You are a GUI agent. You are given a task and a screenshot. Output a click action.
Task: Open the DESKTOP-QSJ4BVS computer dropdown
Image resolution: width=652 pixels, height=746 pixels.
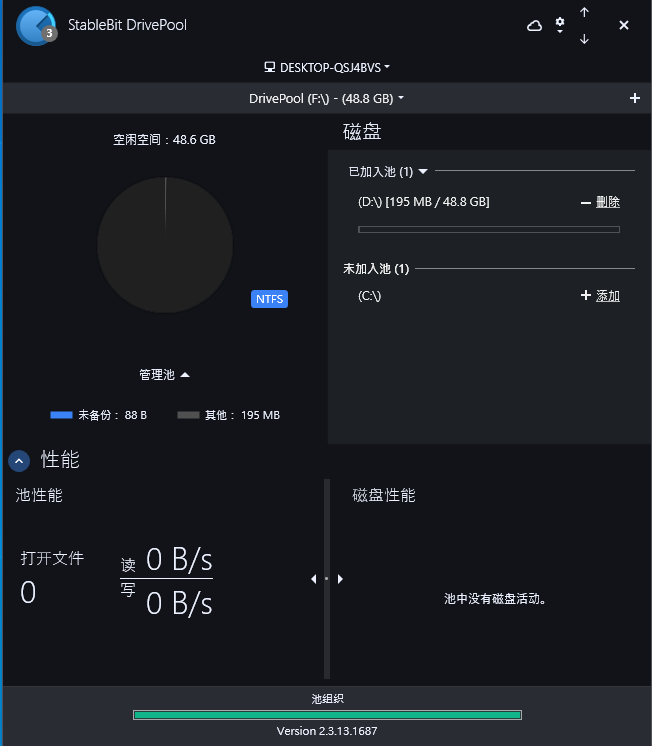pos(327,68)
